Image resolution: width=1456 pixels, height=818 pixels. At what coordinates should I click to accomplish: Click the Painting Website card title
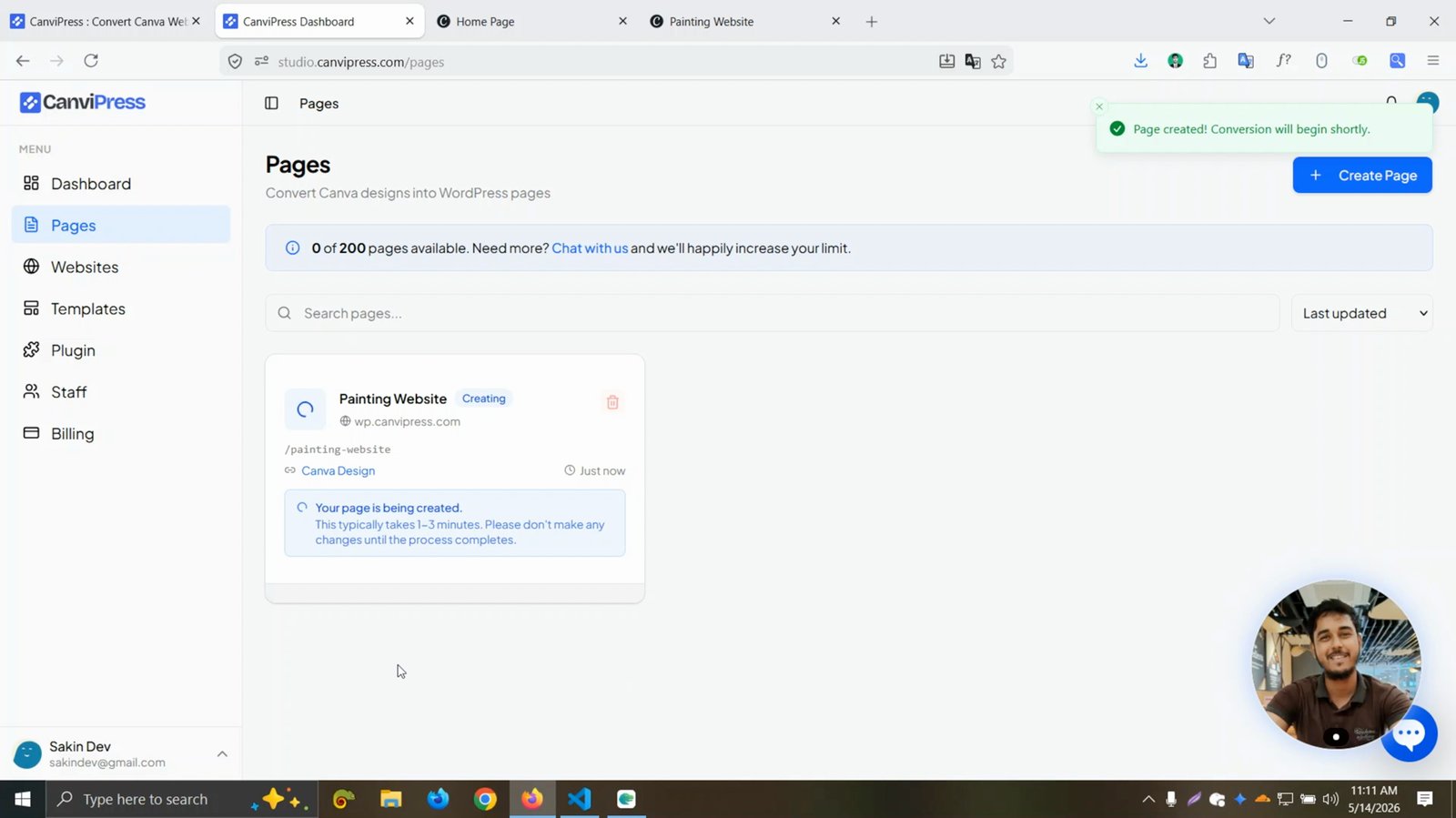(x=393, y=399)
